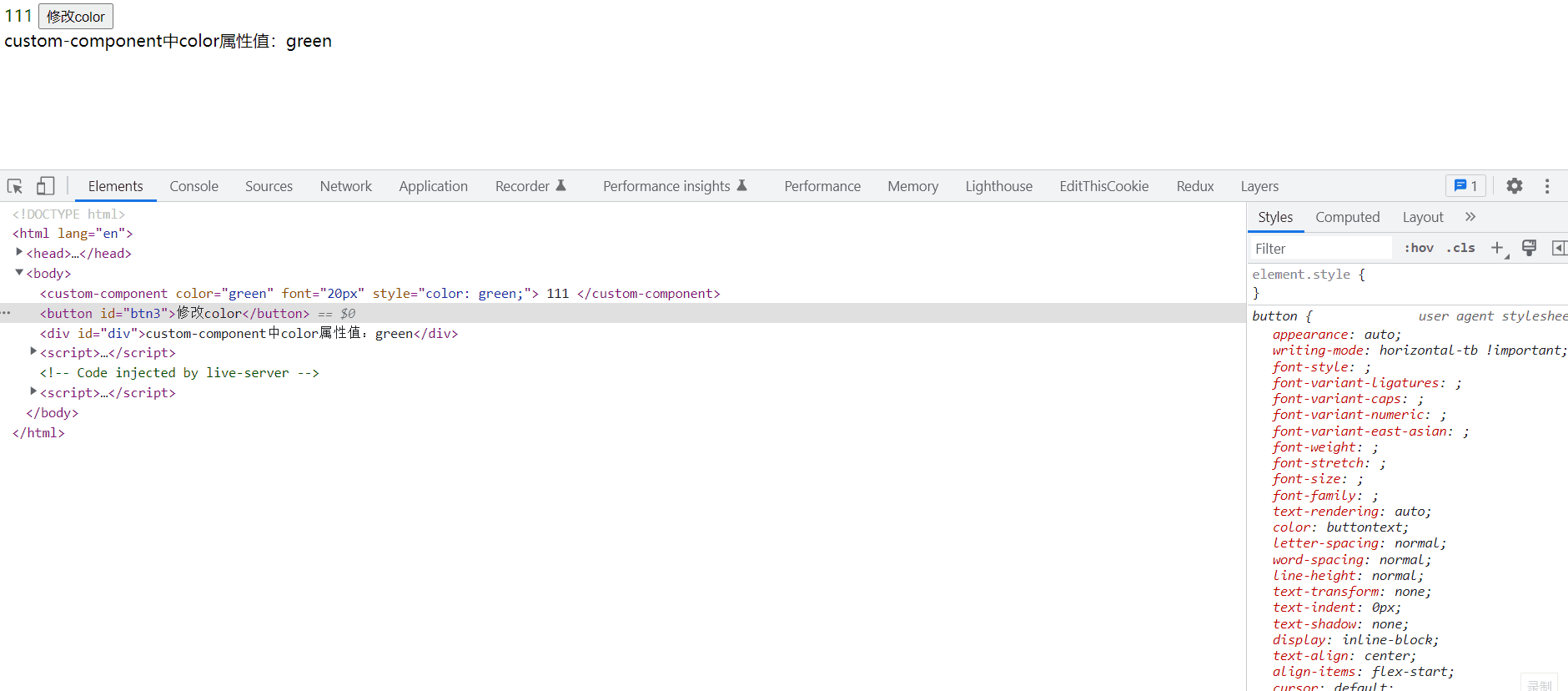The height and width of the screenshot is (691, 1568).
Task: Collapse the body element node
Action: 19,272
